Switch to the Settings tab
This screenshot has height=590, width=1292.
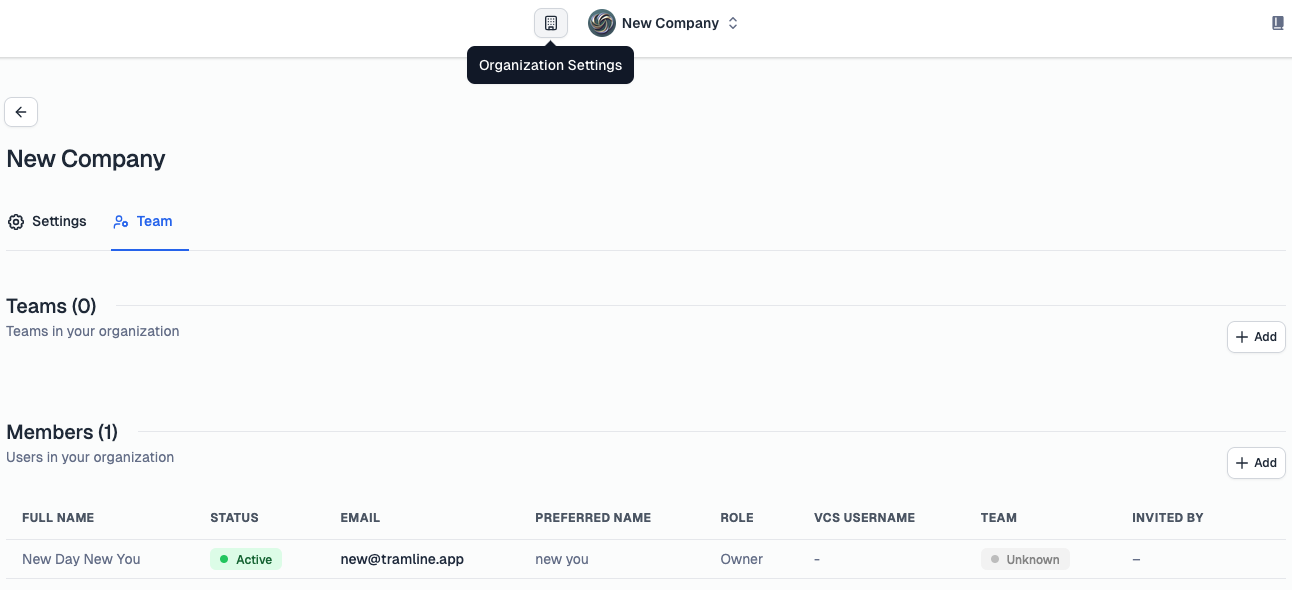(47, 222)
